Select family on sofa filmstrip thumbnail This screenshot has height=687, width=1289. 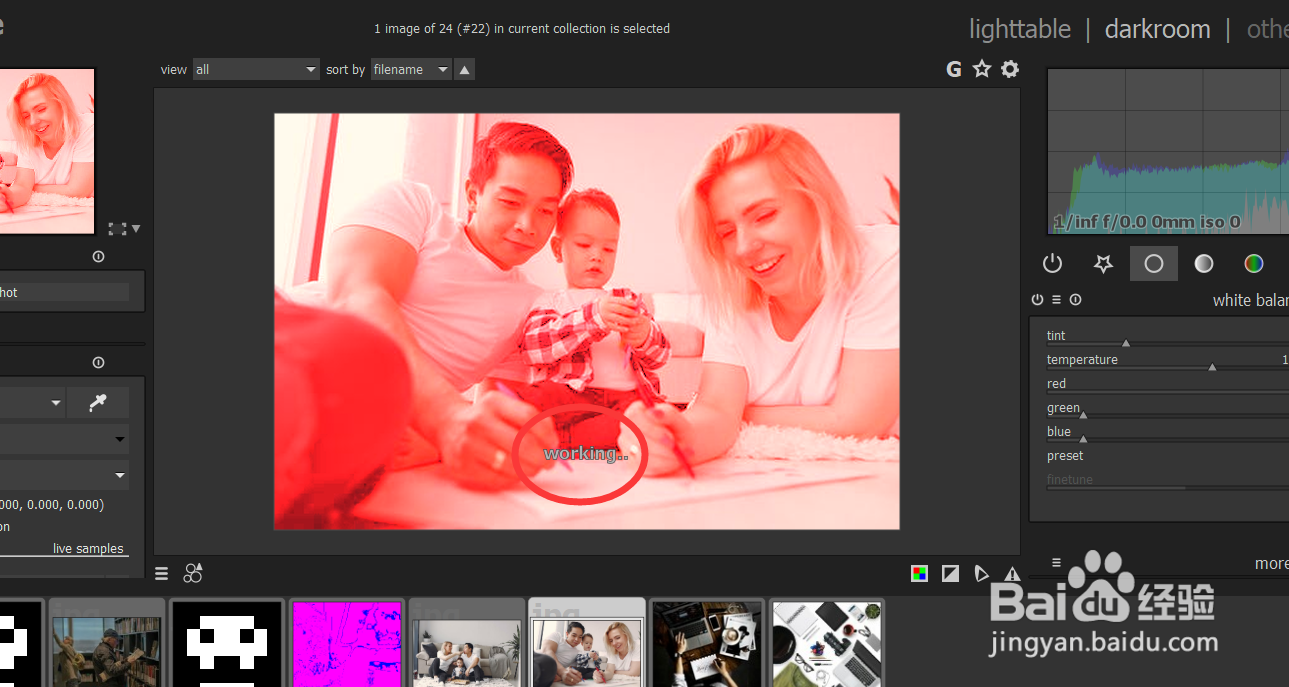click(467, 643)
